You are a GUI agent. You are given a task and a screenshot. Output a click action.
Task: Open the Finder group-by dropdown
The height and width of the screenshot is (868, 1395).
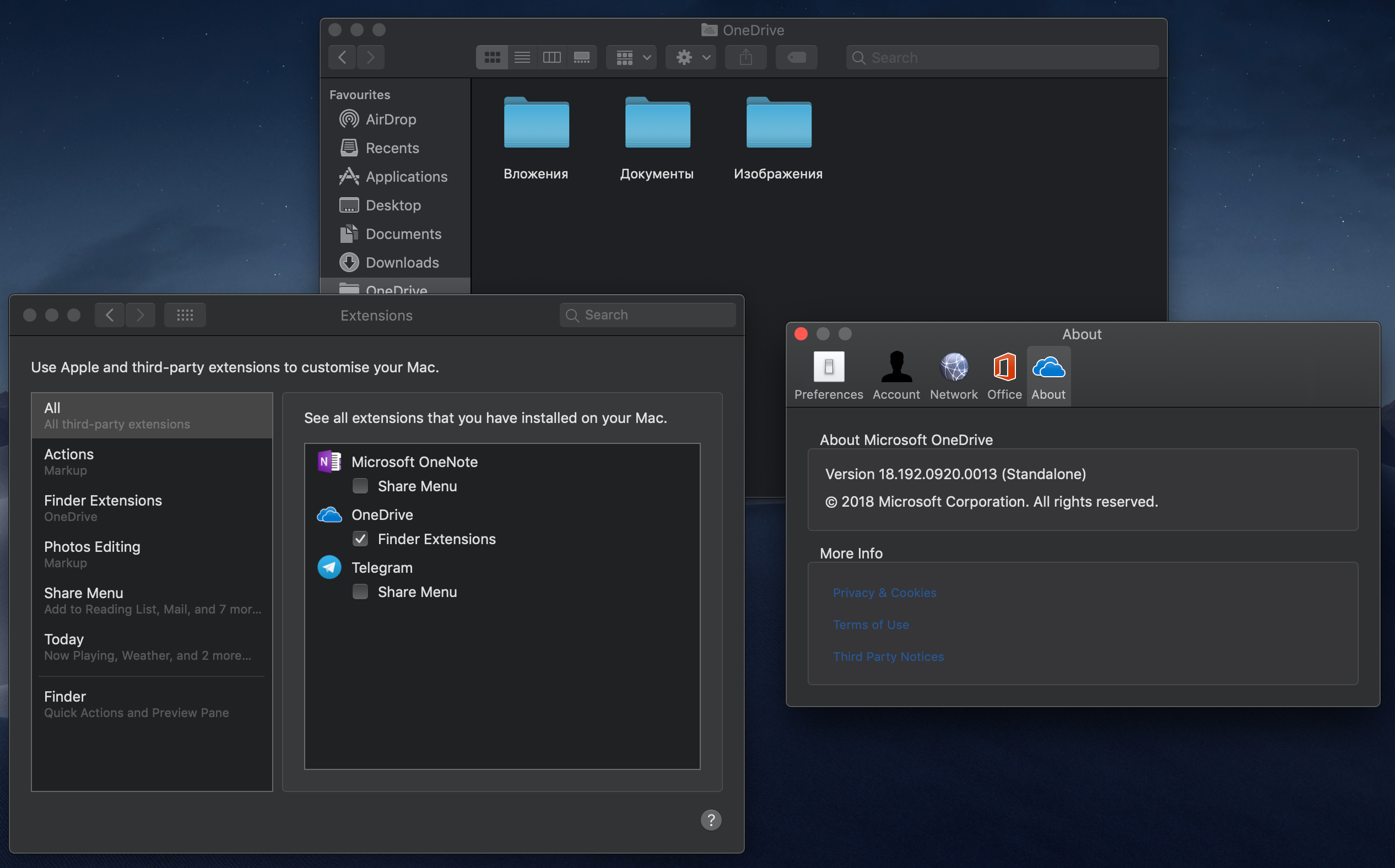pyautogui.click(x=632, y=57)
